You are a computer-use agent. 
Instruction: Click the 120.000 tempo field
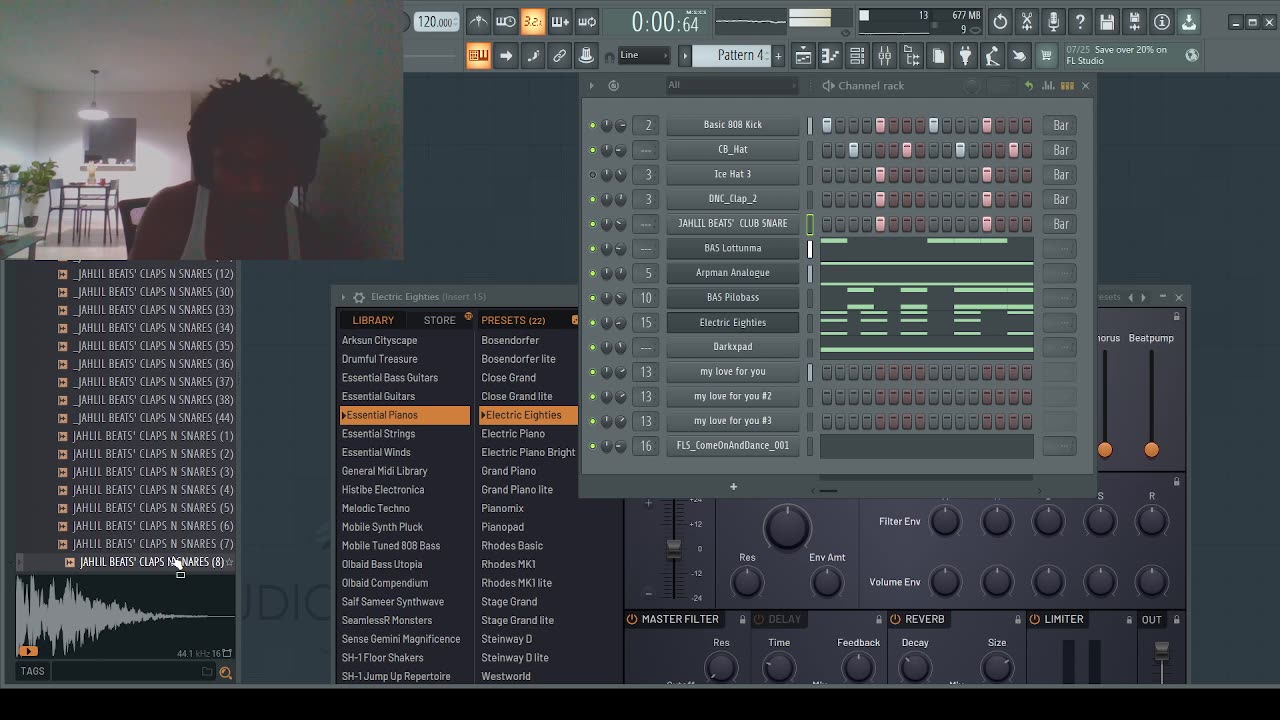(437, 22)
